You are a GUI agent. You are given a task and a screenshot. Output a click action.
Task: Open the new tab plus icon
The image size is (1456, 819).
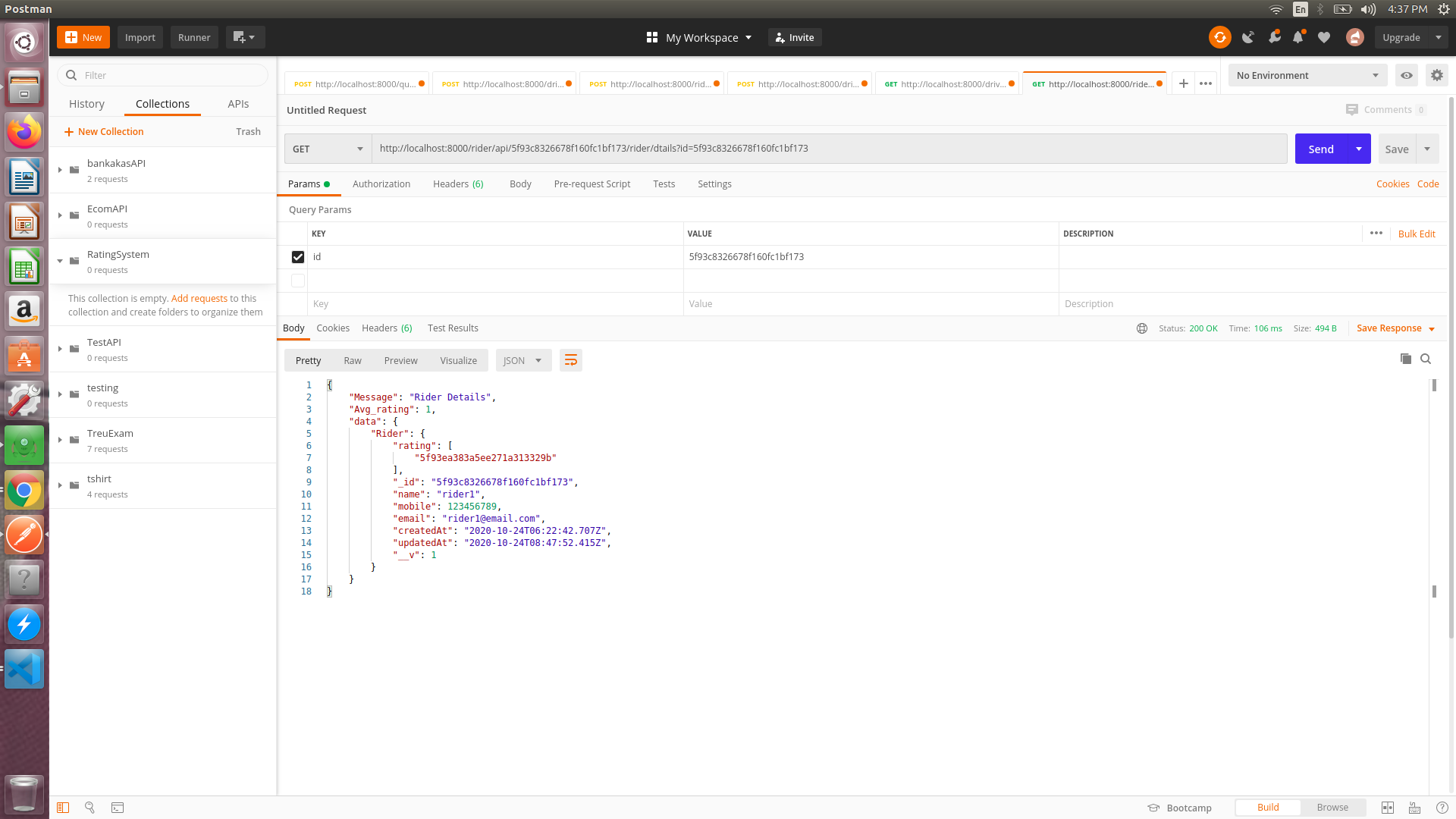point(1183,83)
